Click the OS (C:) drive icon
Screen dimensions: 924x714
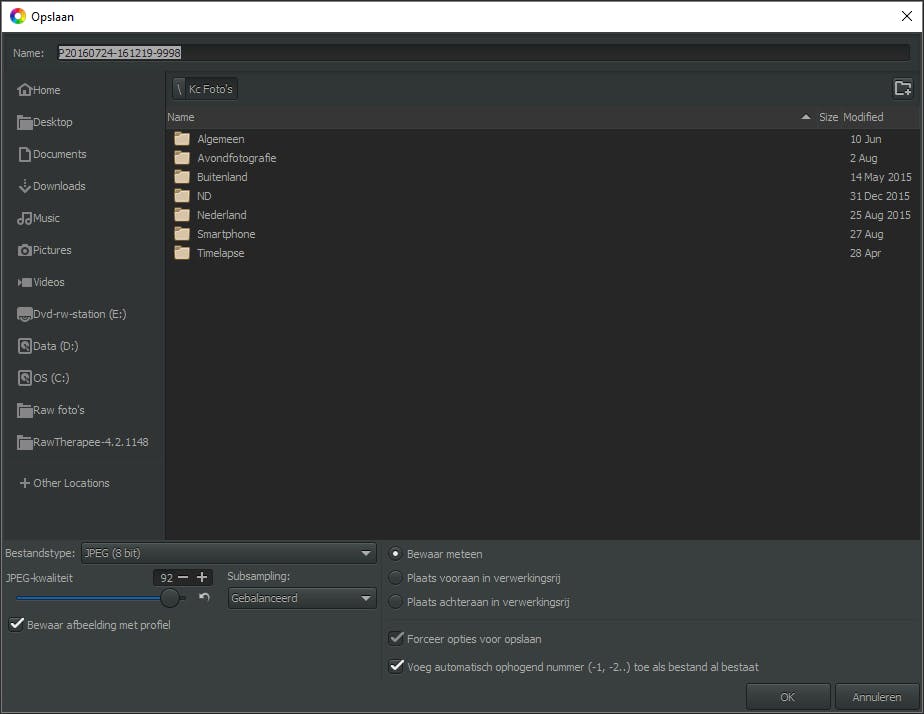click(25, 378)
